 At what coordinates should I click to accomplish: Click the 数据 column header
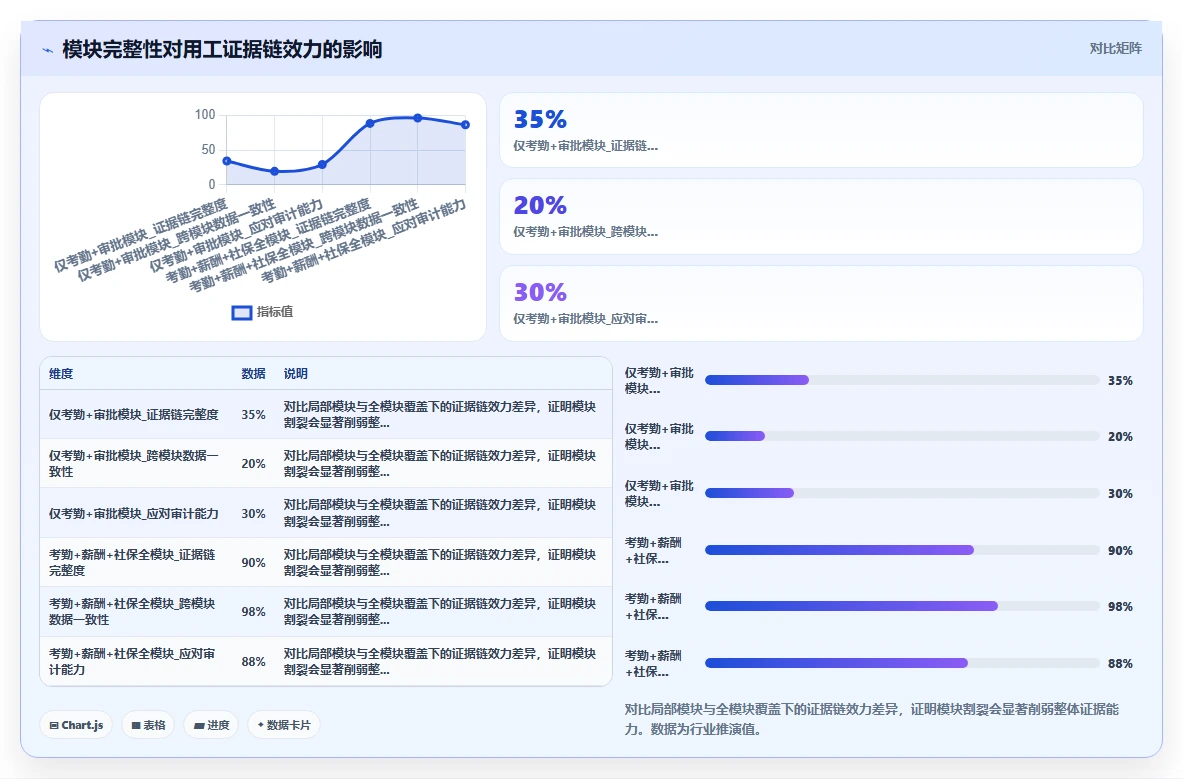point(254,373)
